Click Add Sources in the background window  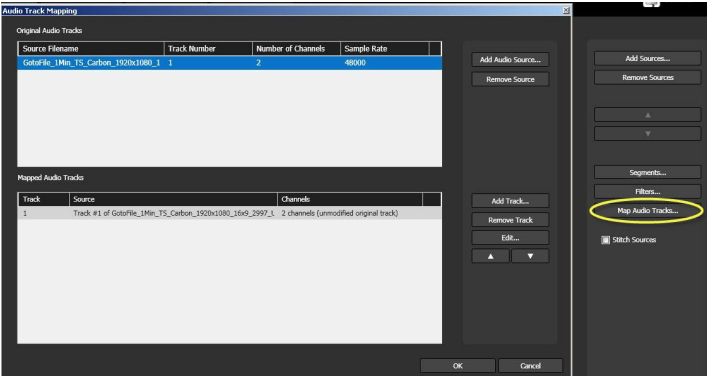point(648,59)
